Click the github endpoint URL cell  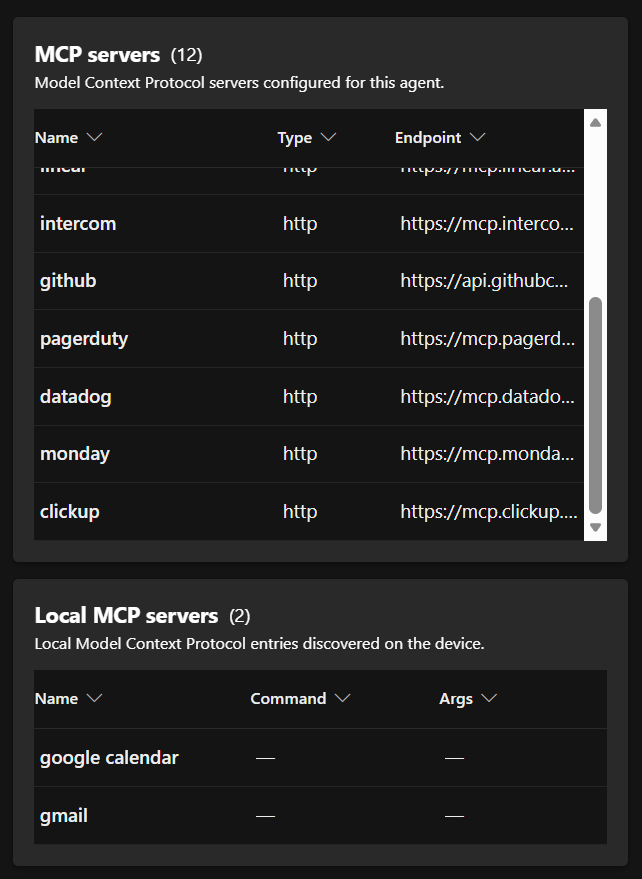click(484, 281)
